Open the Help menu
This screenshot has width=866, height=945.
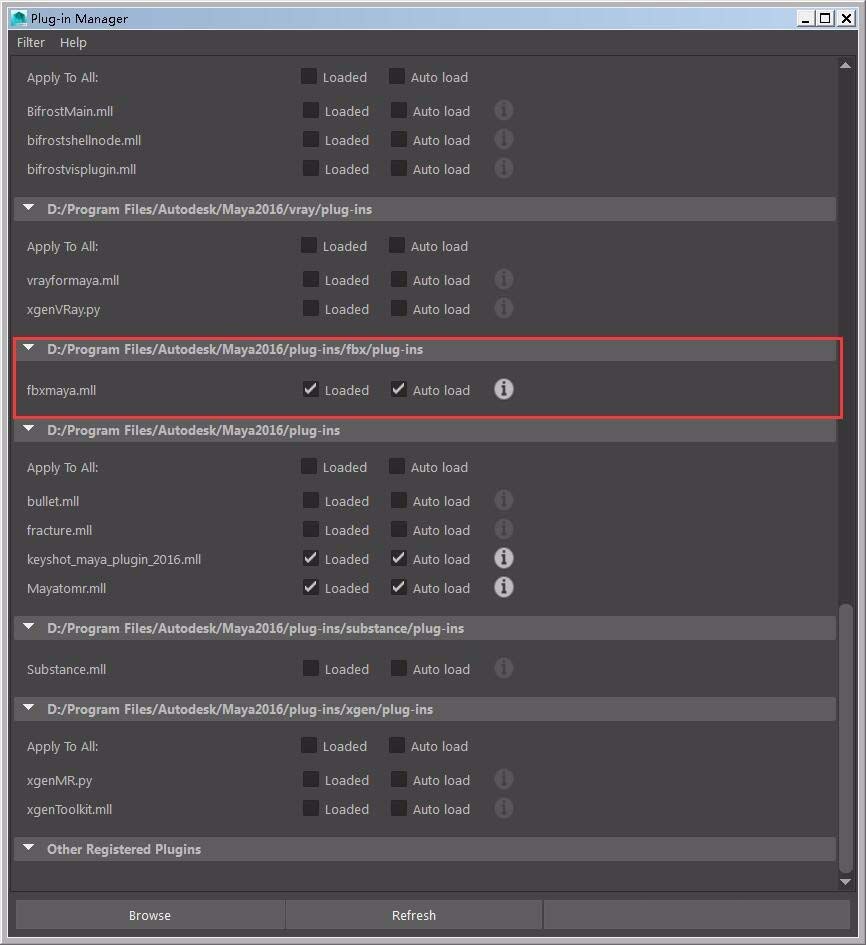click(x=73, y=42)
